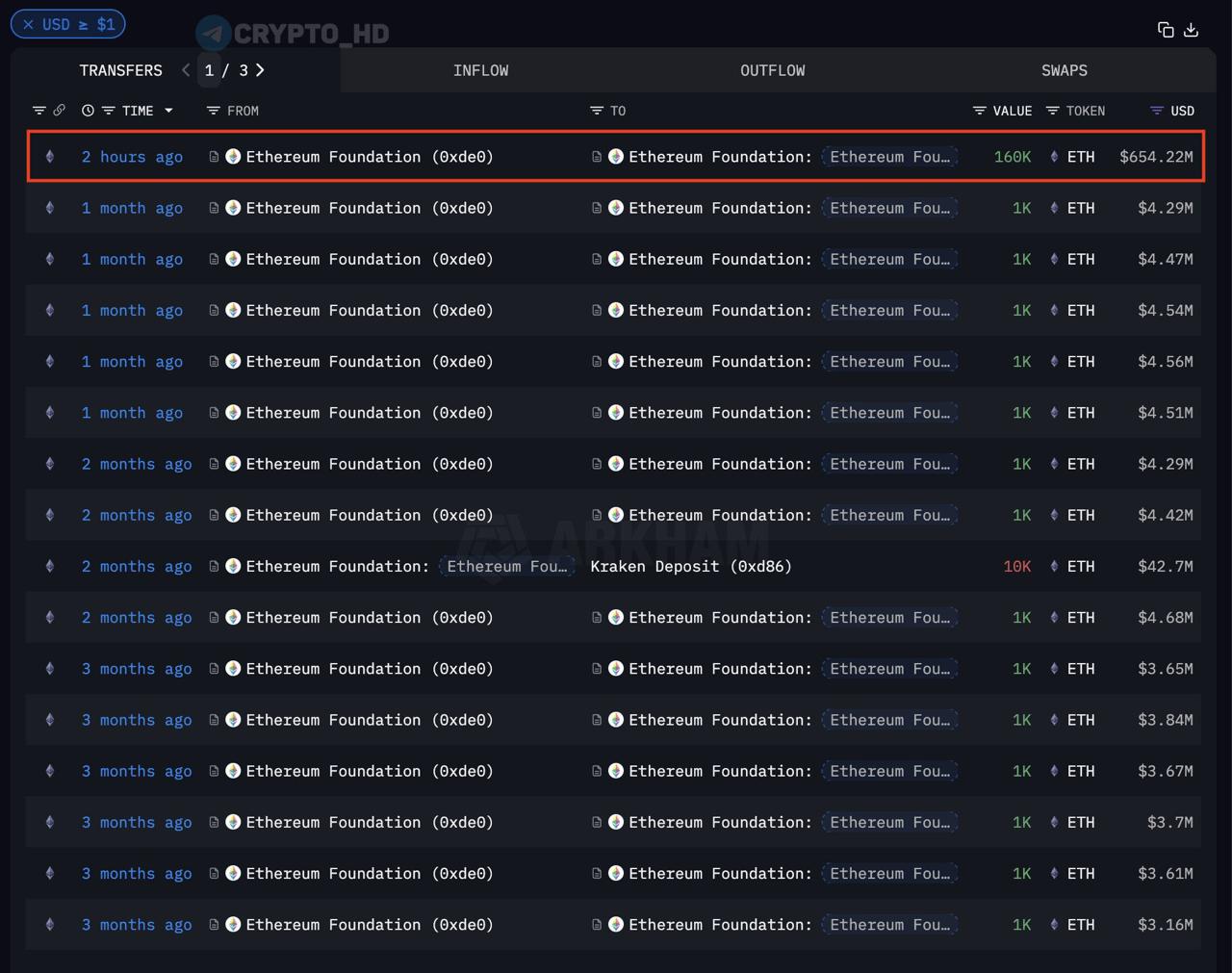This screenshot has width=1232, height=973.
Task: Go to next transfers page
Action: (260, 70)
